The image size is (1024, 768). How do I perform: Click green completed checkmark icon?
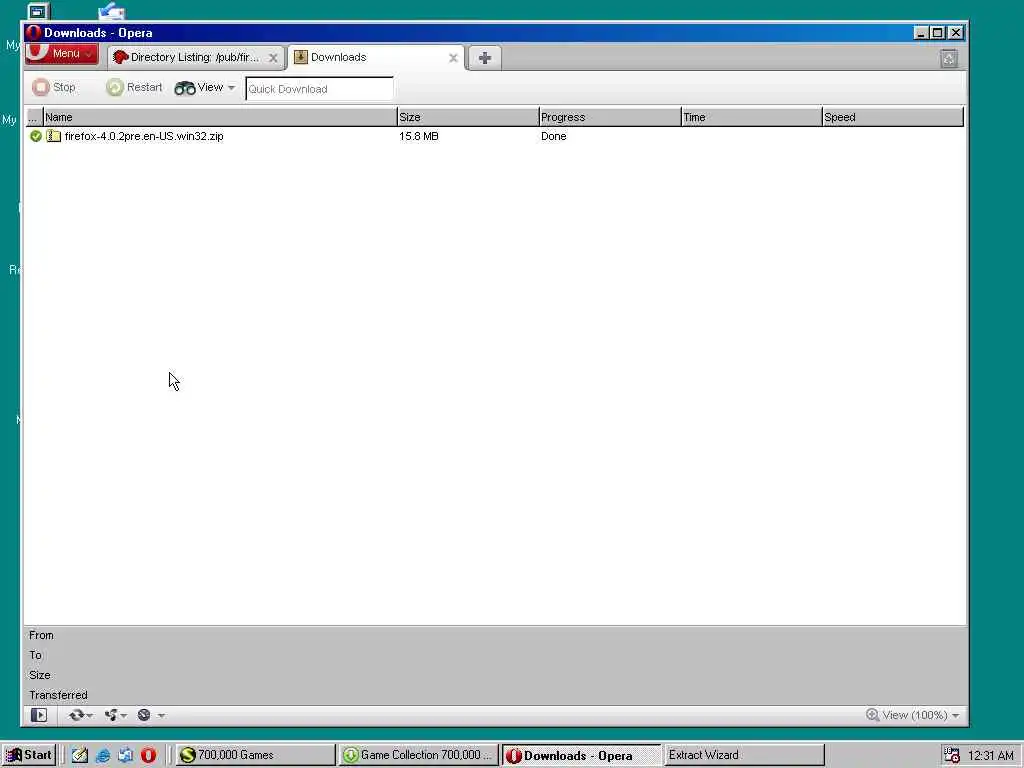[36, 136]
